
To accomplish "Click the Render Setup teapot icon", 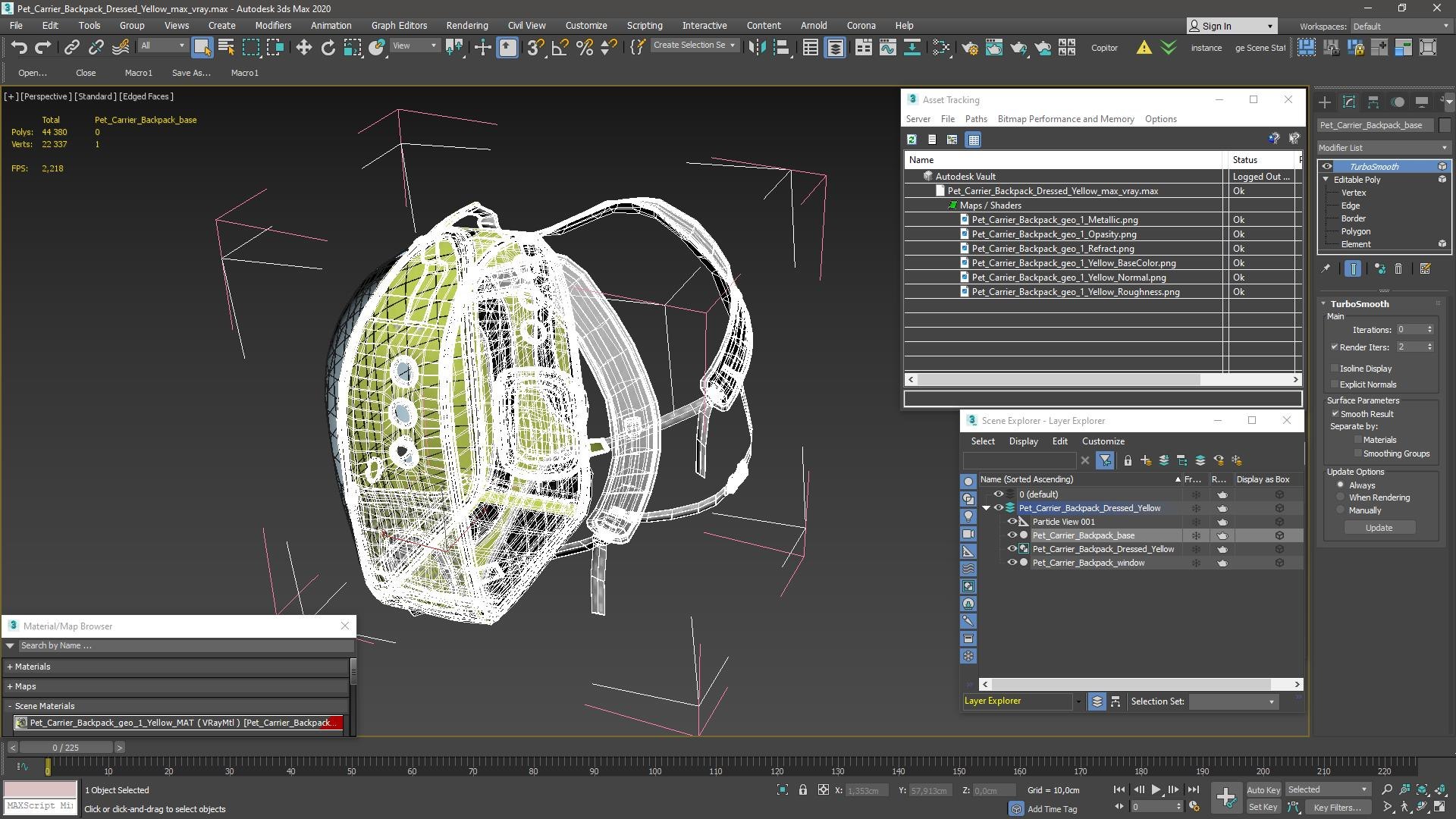I will [x=969, y=47].
